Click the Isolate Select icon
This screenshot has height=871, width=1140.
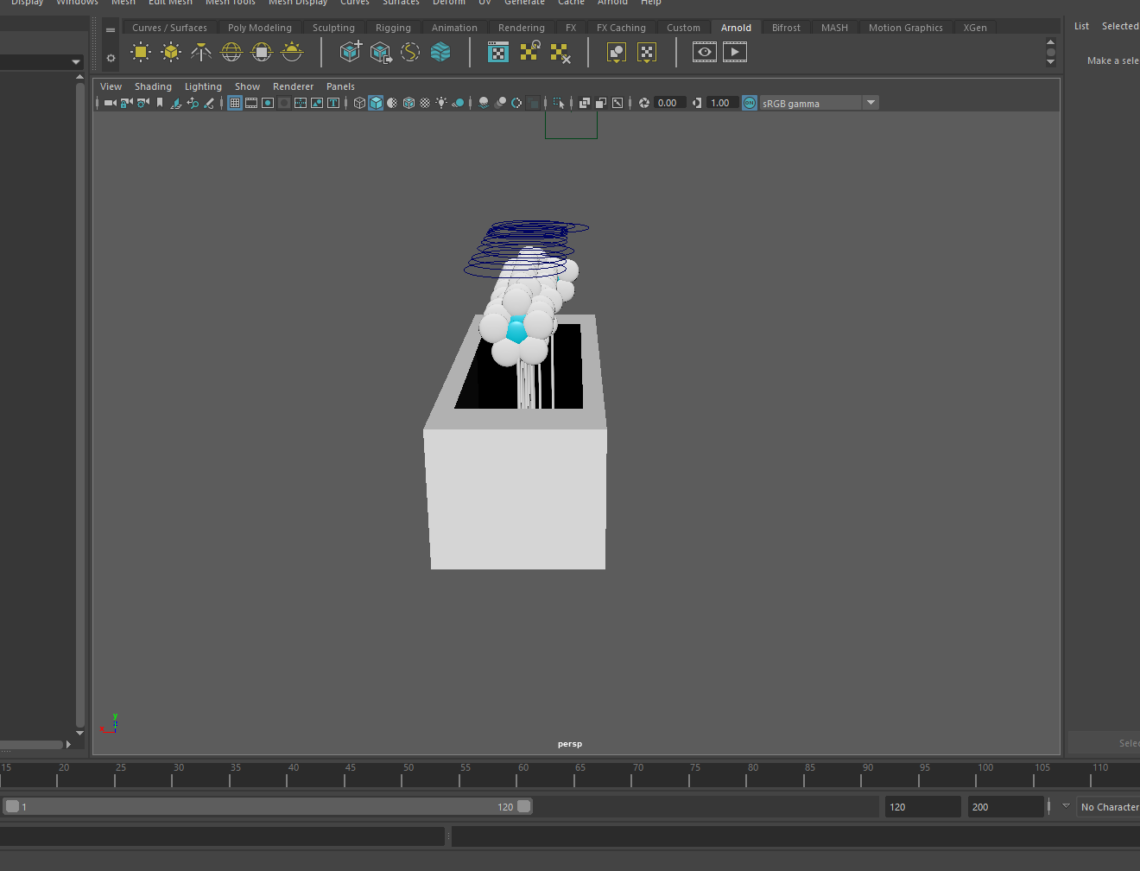558,103
